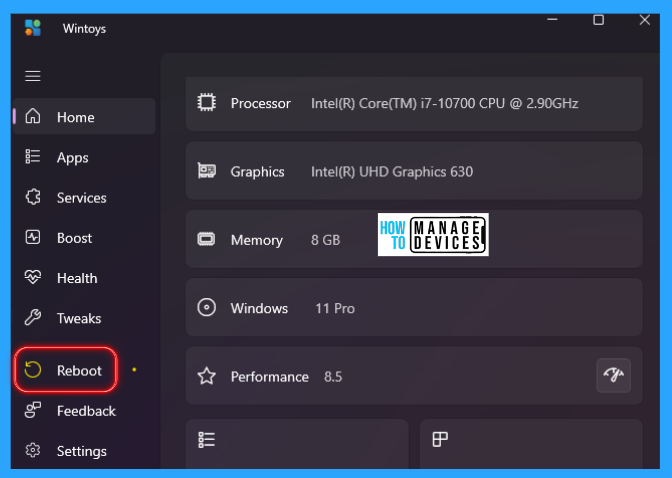Close the Wintoys window
The width and height of the screenshot is (672, 478).
click(x=645, y=20)
